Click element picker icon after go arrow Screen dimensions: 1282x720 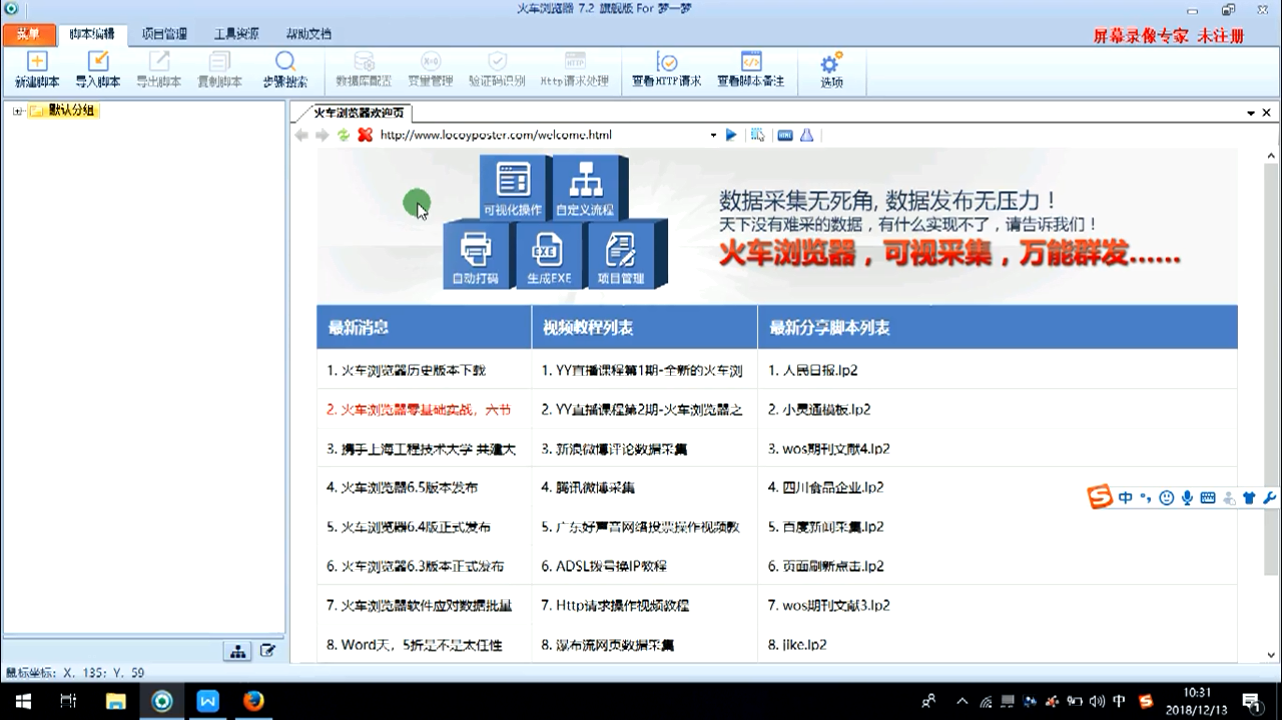click(758, 135)
